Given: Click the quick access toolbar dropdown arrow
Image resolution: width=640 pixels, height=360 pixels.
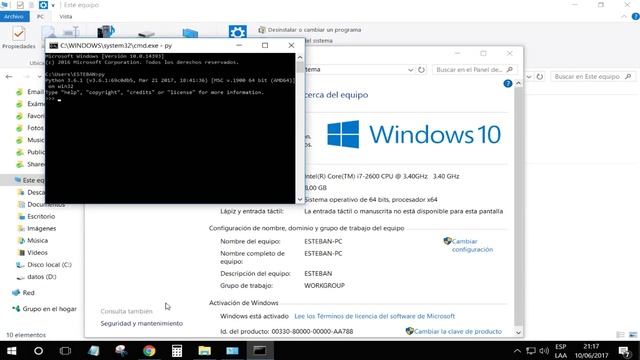Looking at the screenshot, I should (x=53, y=5).
